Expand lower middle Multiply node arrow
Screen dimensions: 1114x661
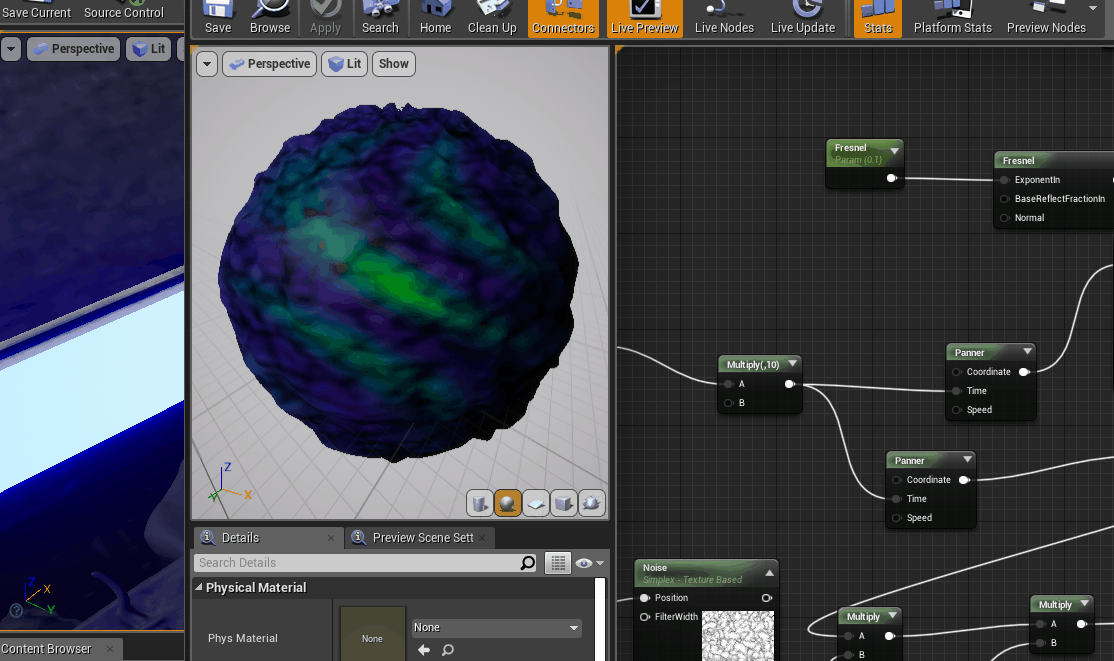point(892,615)
